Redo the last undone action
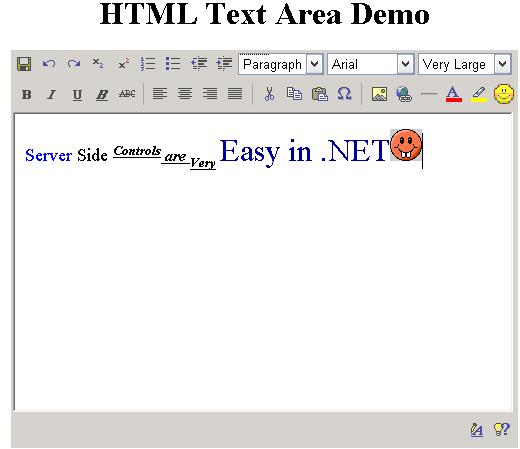520x449 pixels. (74, 64)
